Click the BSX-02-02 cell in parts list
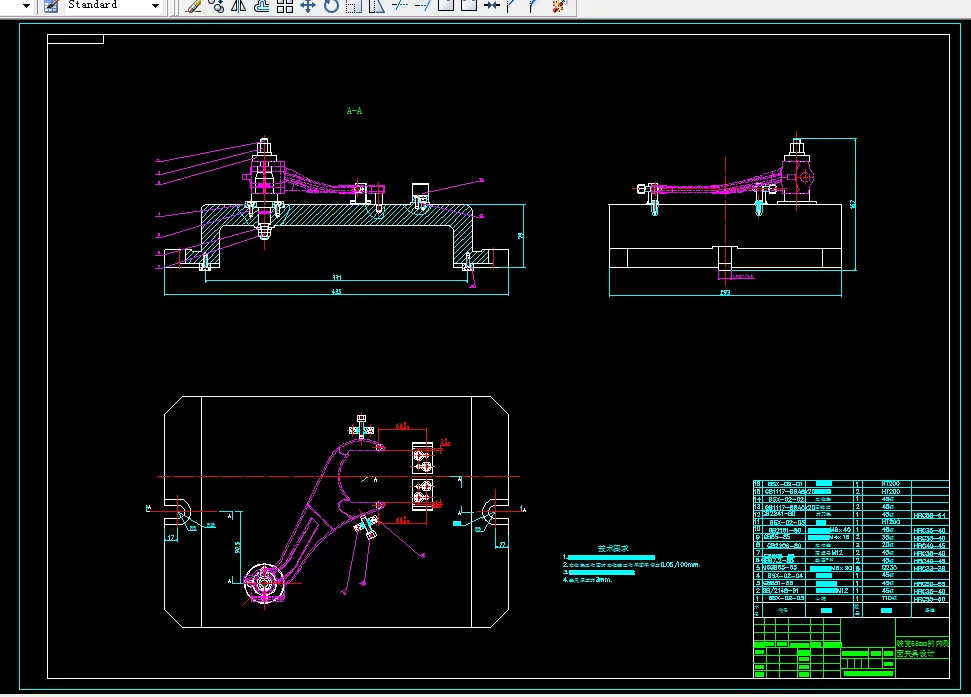Image resolution: width=971 pixels, height=697 pixels. click(785, 499)
